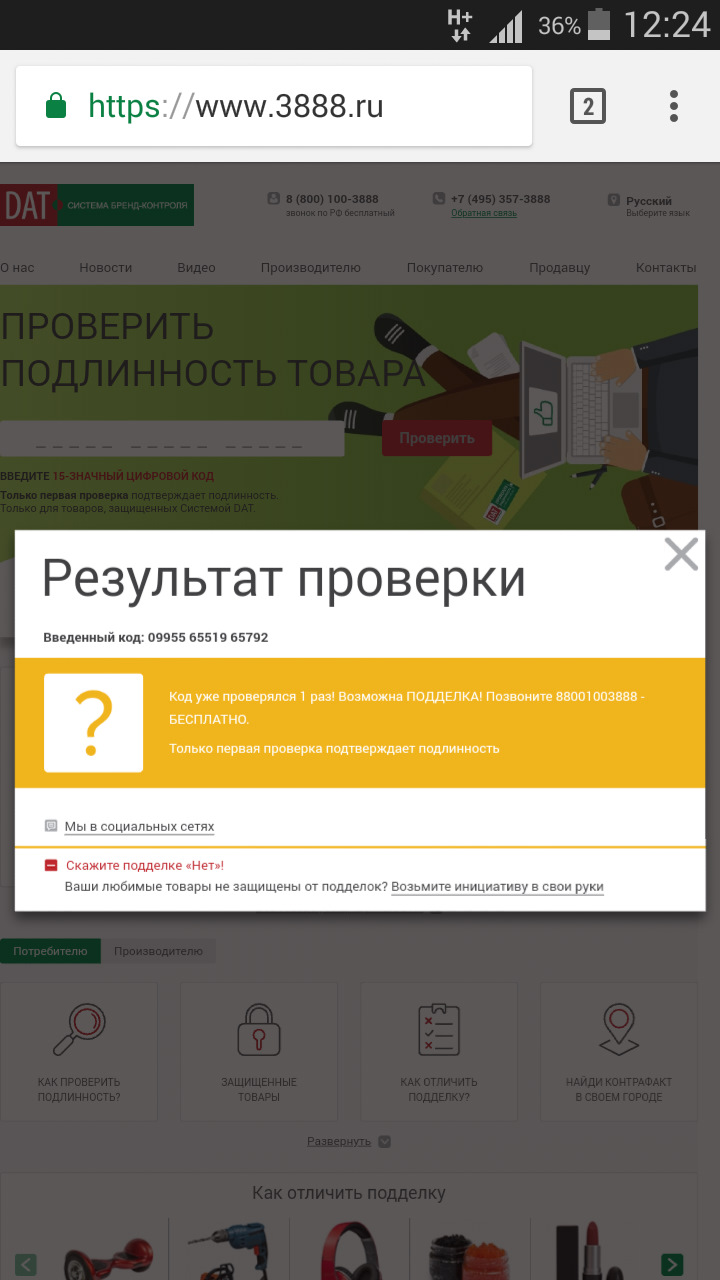This screenshot has height=1280, width=720.
Task: Tap the green secure padlock icon
Action: pyautogui.click(x=57, y=106)
